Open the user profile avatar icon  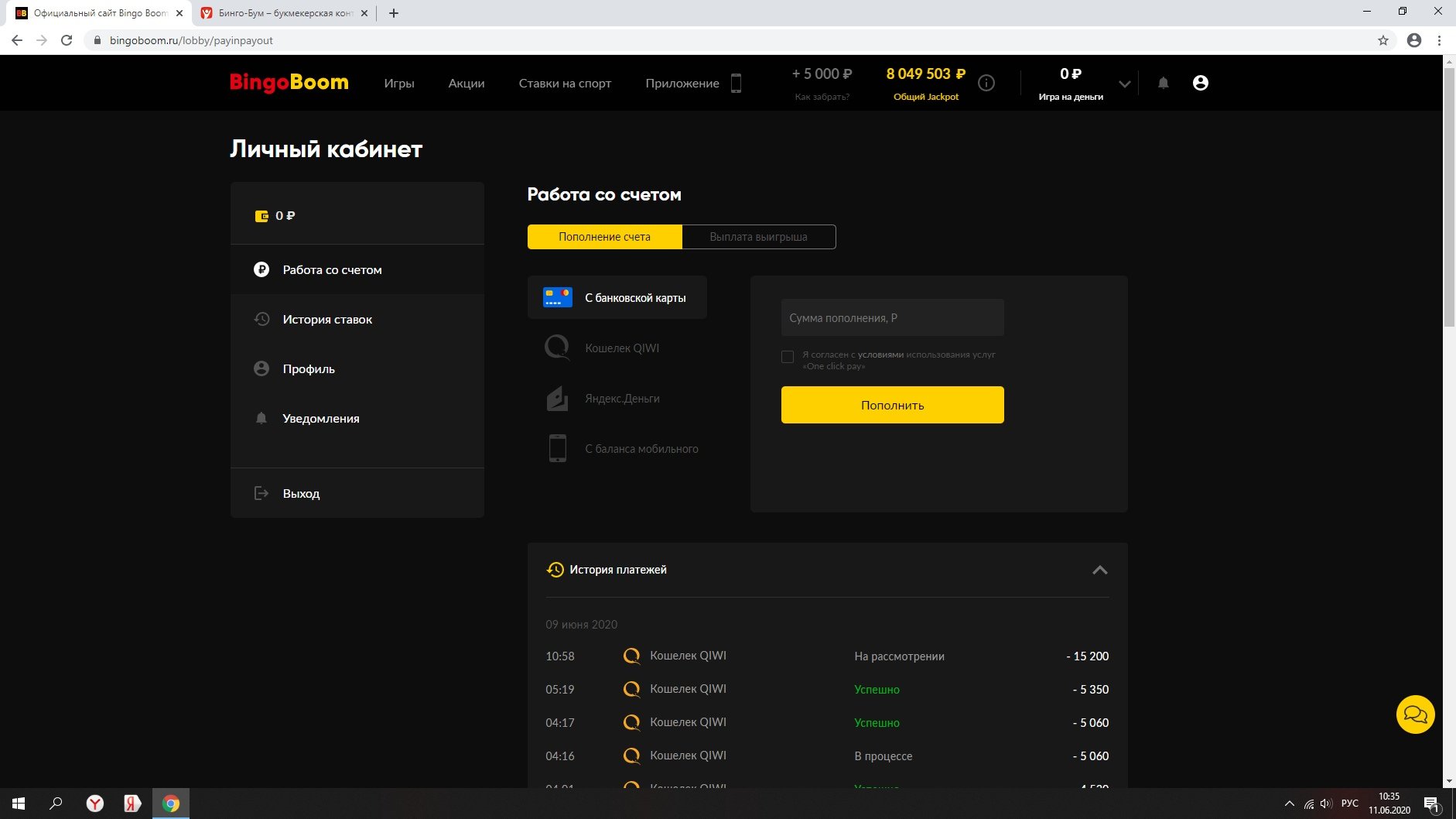point(1200,83)
